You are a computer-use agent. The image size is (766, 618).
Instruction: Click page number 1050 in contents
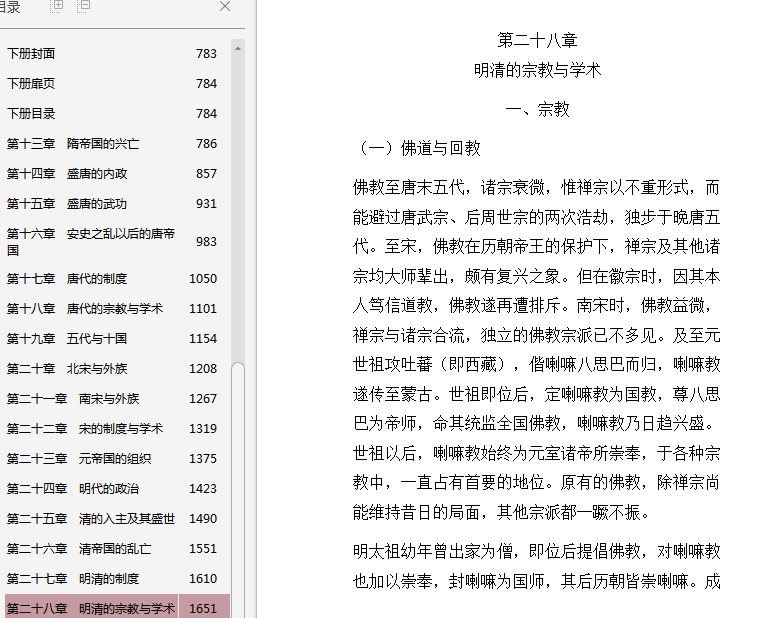203,278
